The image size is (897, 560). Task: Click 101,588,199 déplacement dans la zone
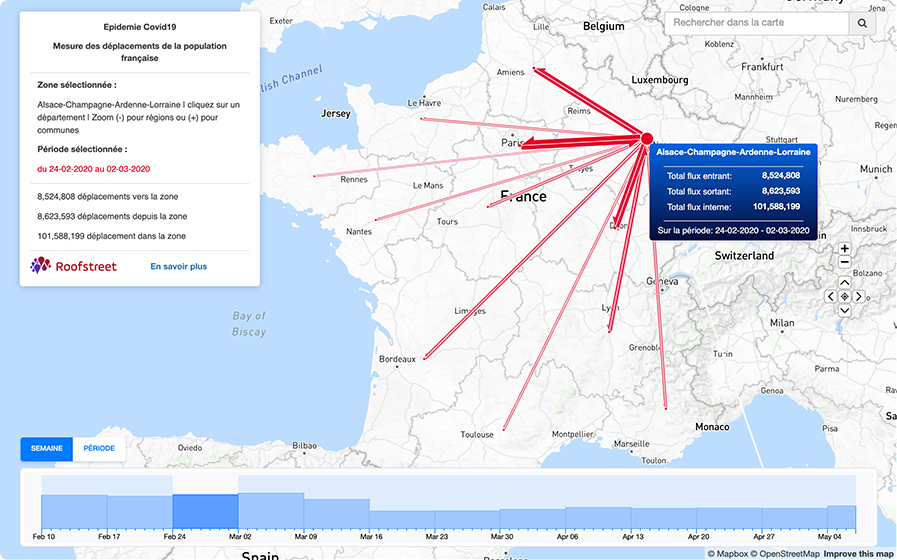tap(112, 236)
